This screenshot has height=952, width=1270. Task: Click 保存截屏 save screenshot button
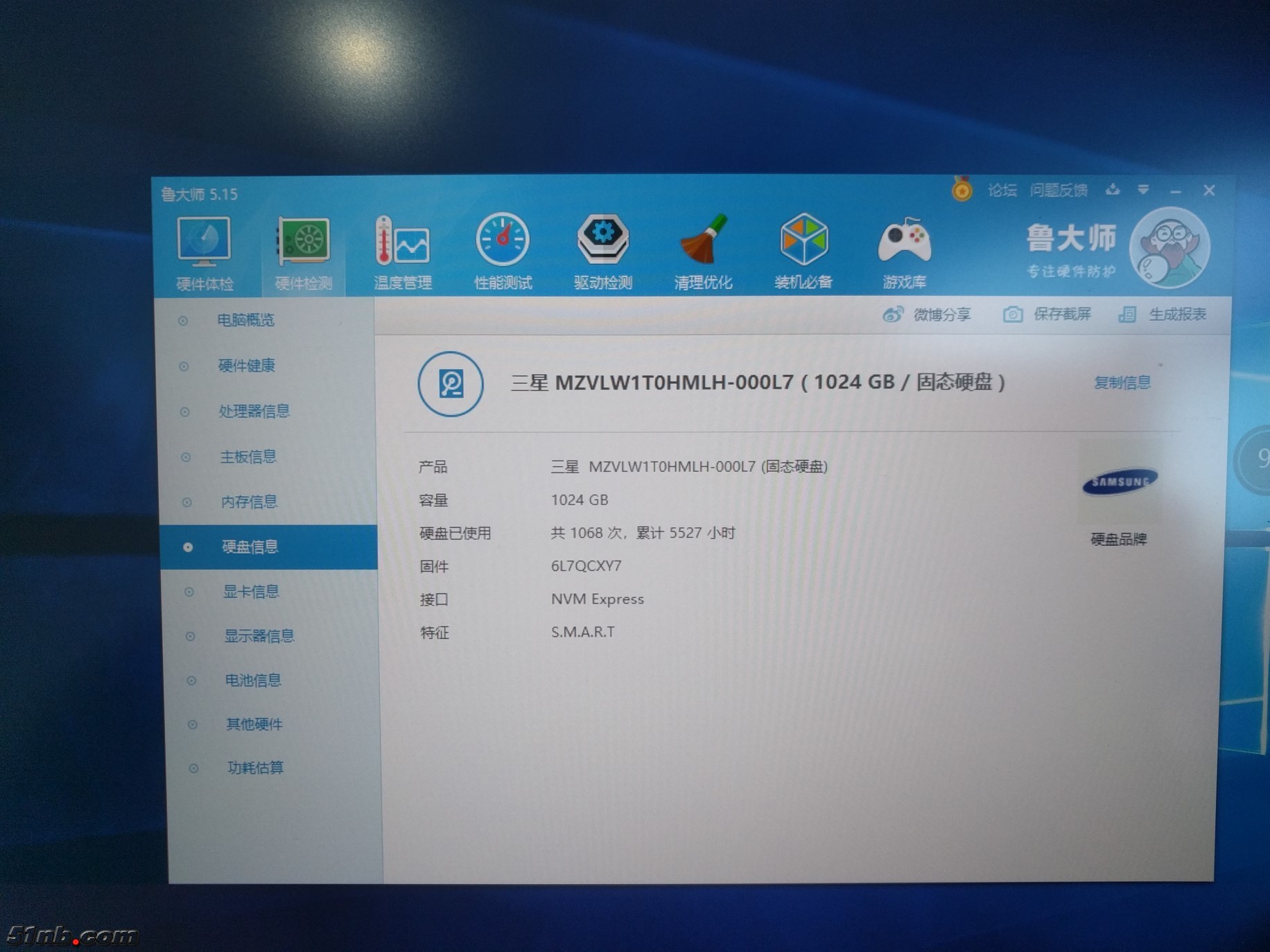[x=1047, y=315]
